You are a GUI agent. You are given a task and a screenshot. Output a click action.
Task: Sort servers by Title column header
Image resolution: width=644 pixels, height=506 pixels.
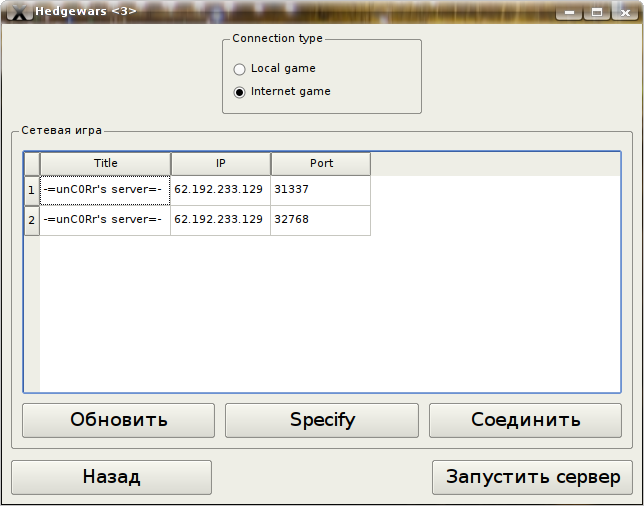click(x=105, y=163)
